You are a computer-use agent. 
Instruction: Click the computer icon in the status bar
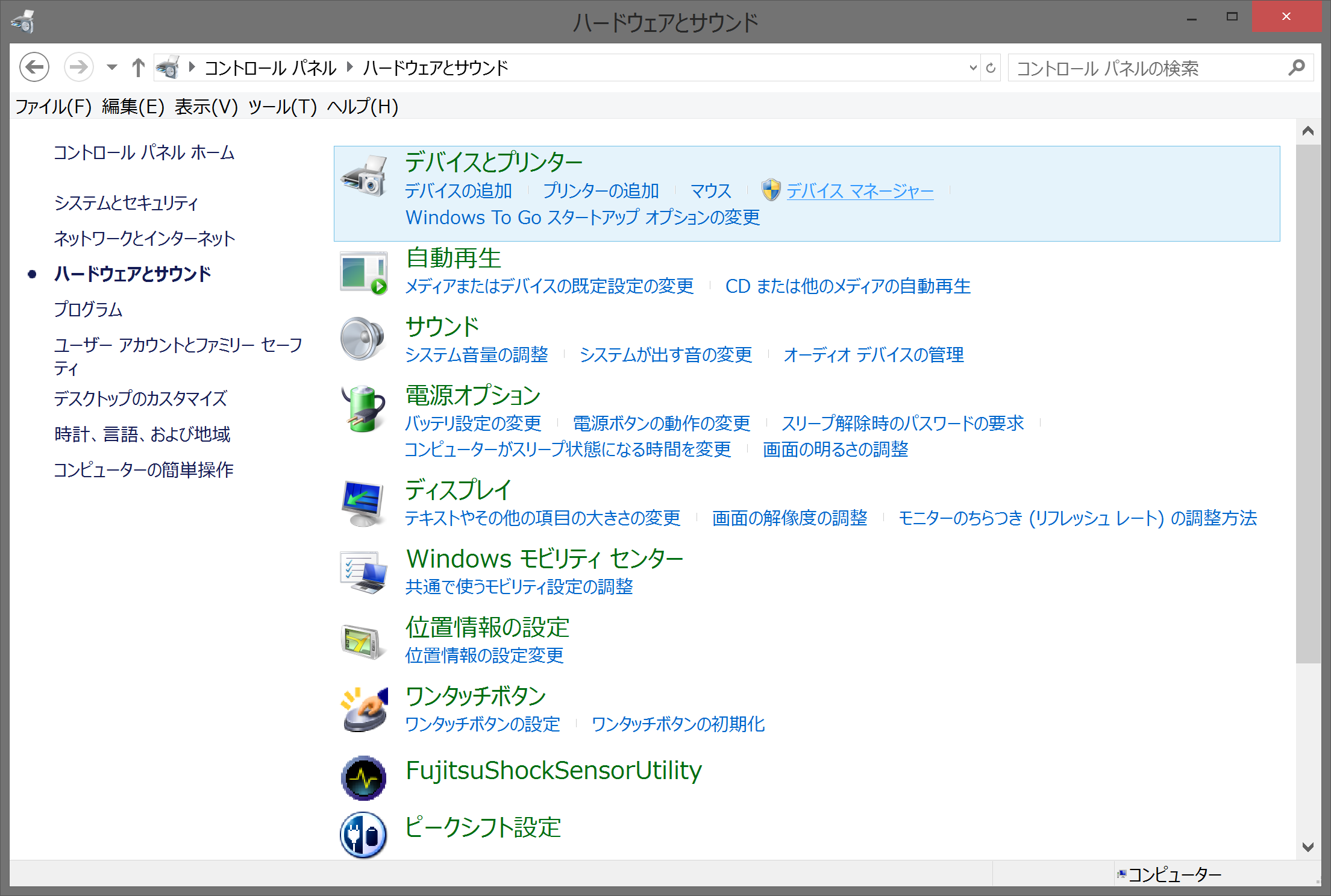click(x=1121, y=874)
